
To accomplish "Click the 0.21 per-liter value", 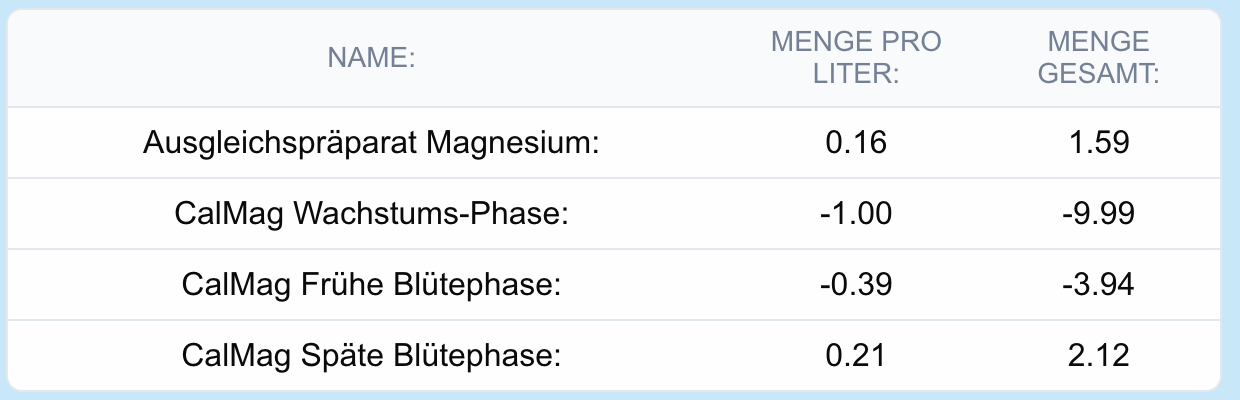I will [x=856, y=355].
